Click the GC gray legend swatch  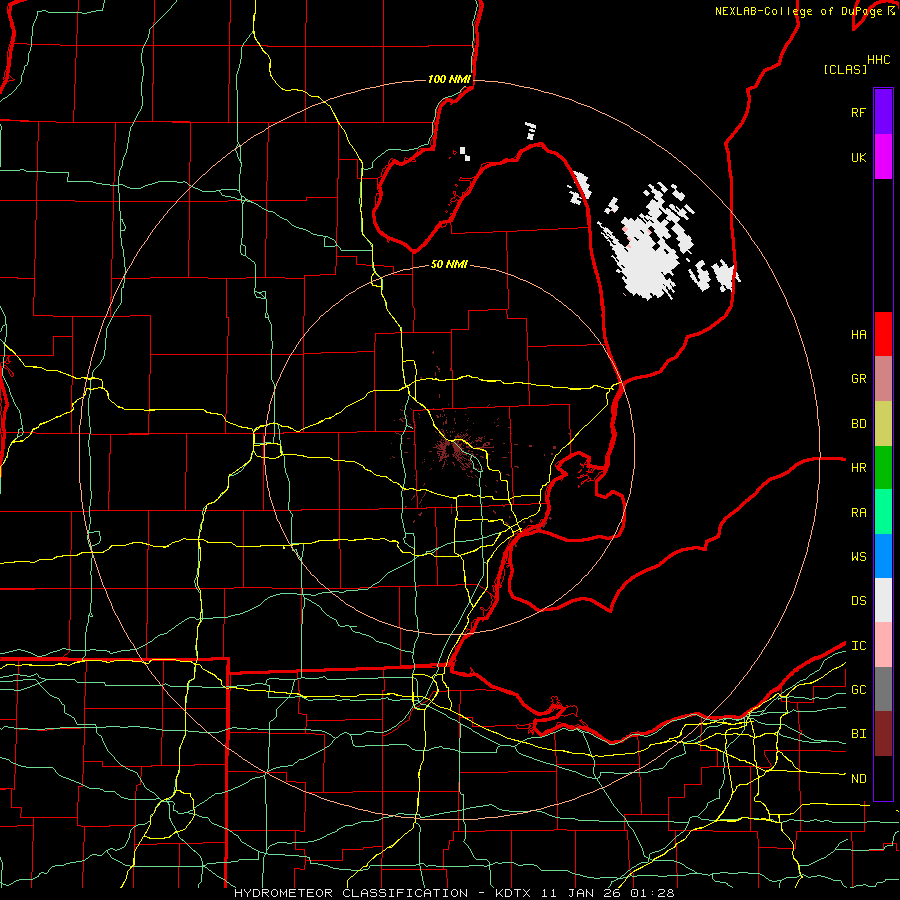pos(883,689)
